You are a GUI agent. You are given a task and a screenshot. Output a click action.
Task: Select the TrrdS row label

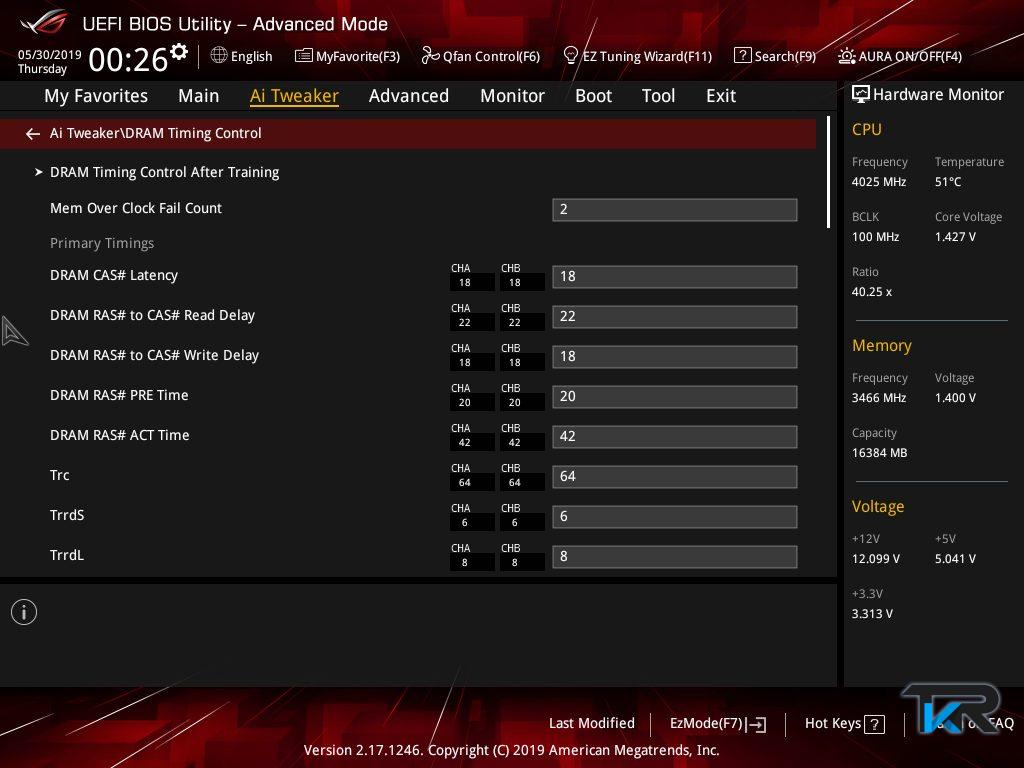point(67,515)
